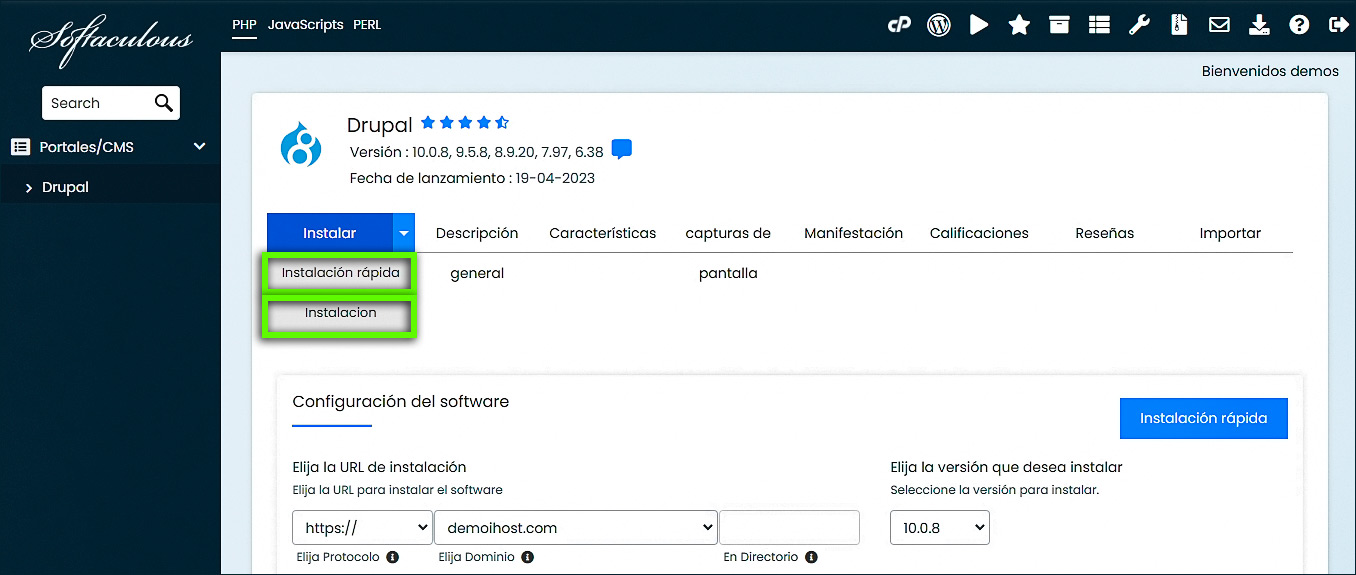Open the email envelope icon
This screenshot has width=1356, height=575.
coord(1219,25)
